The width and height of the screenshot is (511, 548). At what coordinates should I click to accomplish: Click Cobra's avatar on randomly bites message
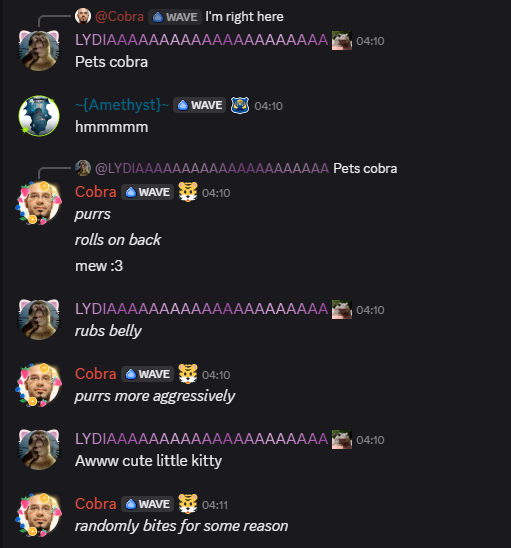click(39, 514)
